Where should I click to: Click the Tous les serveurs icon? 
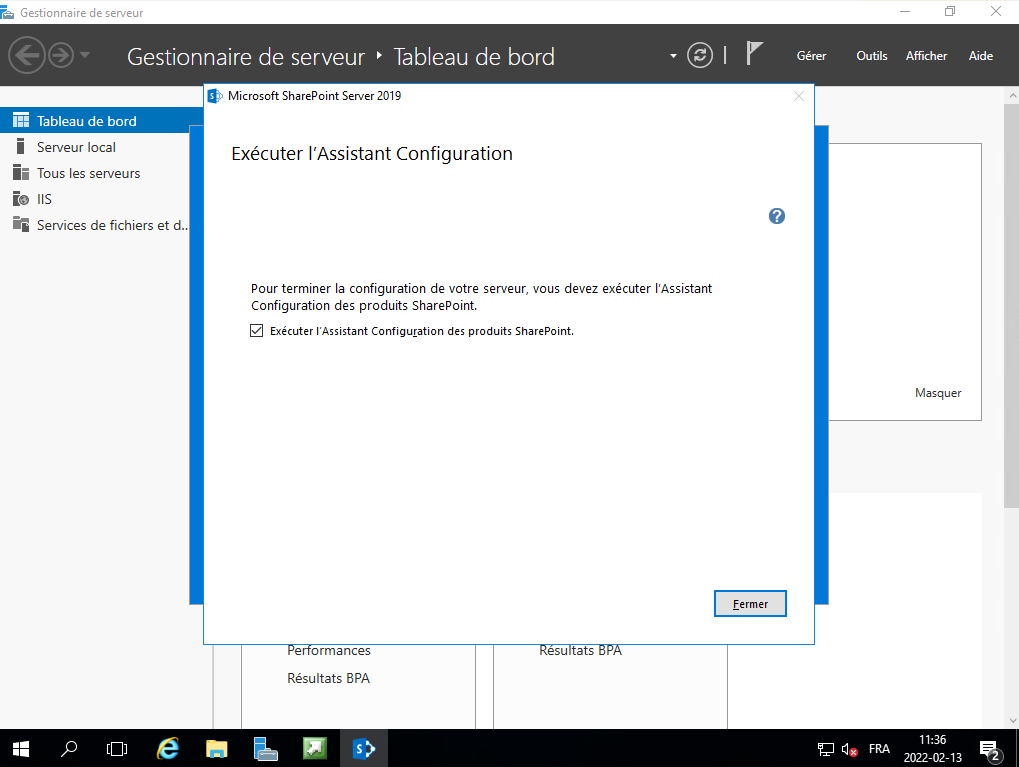(21, 172)
